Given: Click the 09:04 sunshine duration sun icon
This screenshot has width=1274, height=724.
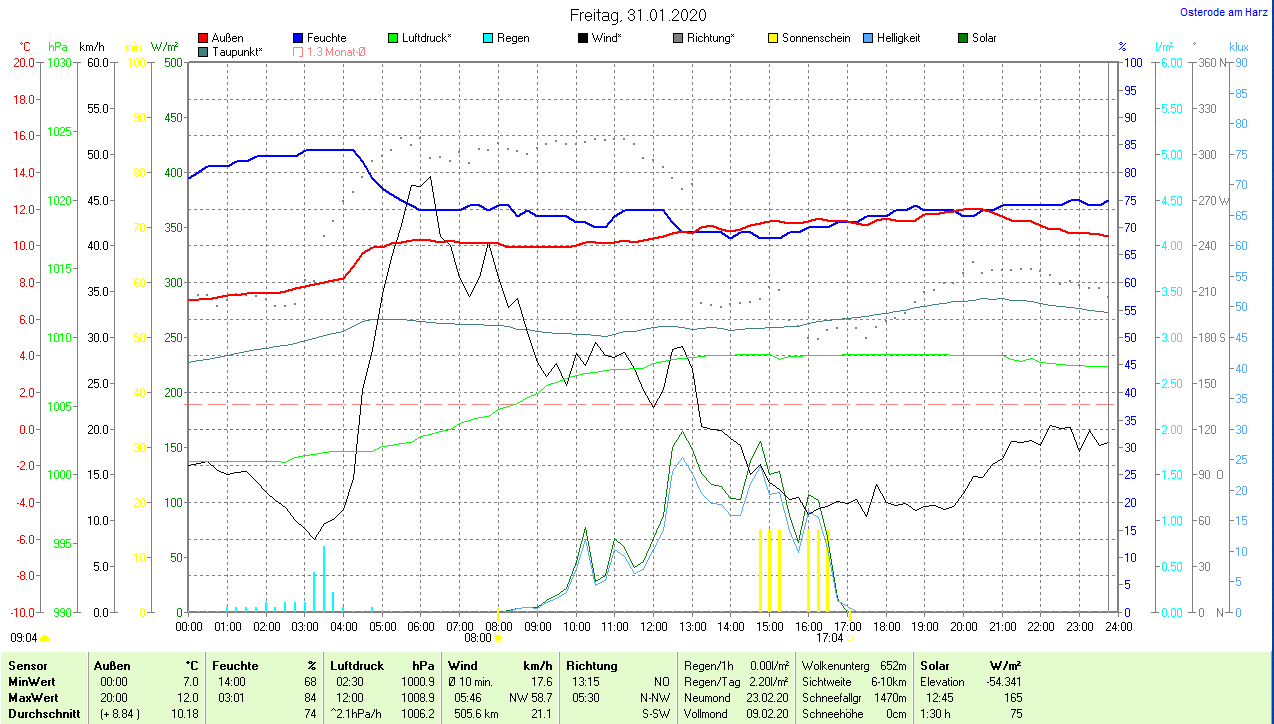Looking at the screenshot, I should point(45,637).
